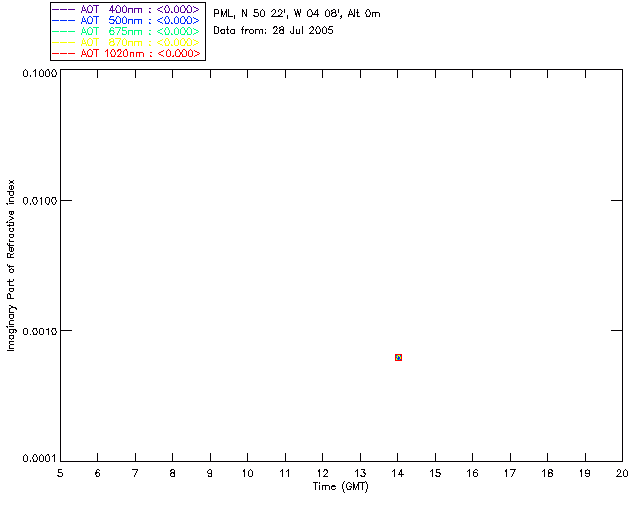Click the red dashed line sample in the legend

tap(64, 53)
